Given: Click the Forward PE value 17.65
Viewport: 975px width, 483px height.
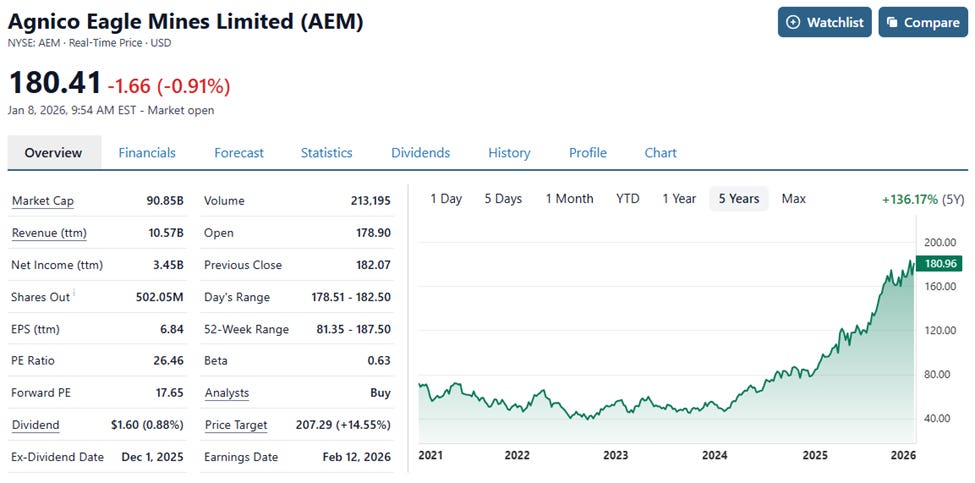Looking at the screenshot, I should [169, 393].
